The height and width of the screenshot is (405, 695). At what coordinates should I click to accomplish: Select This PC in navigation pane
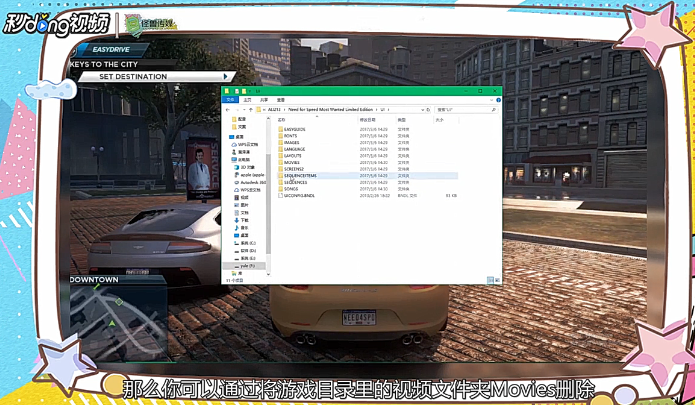point(241,160)
